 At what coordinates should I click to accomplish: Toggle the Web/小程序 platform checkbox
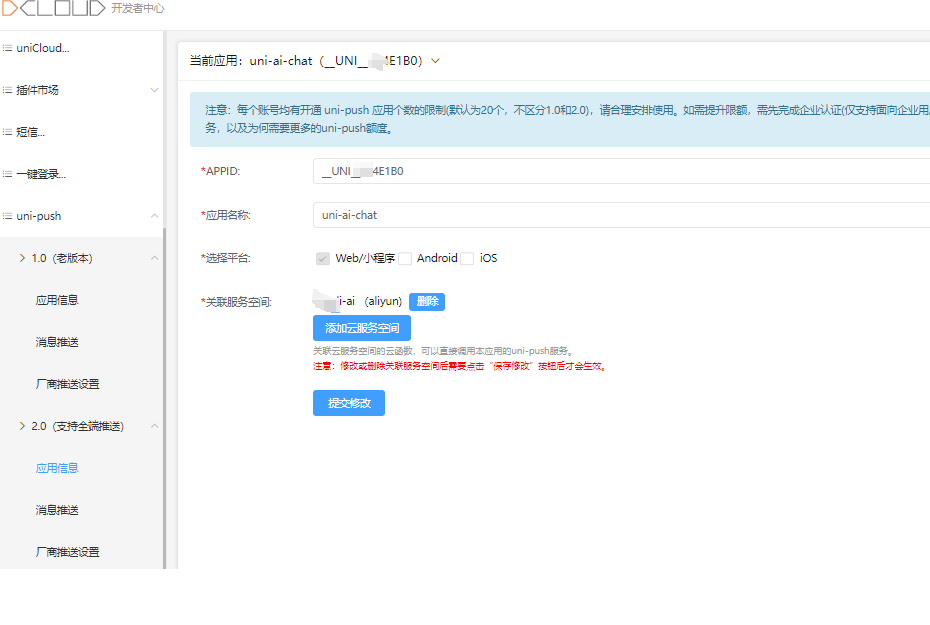coord(323,259)
